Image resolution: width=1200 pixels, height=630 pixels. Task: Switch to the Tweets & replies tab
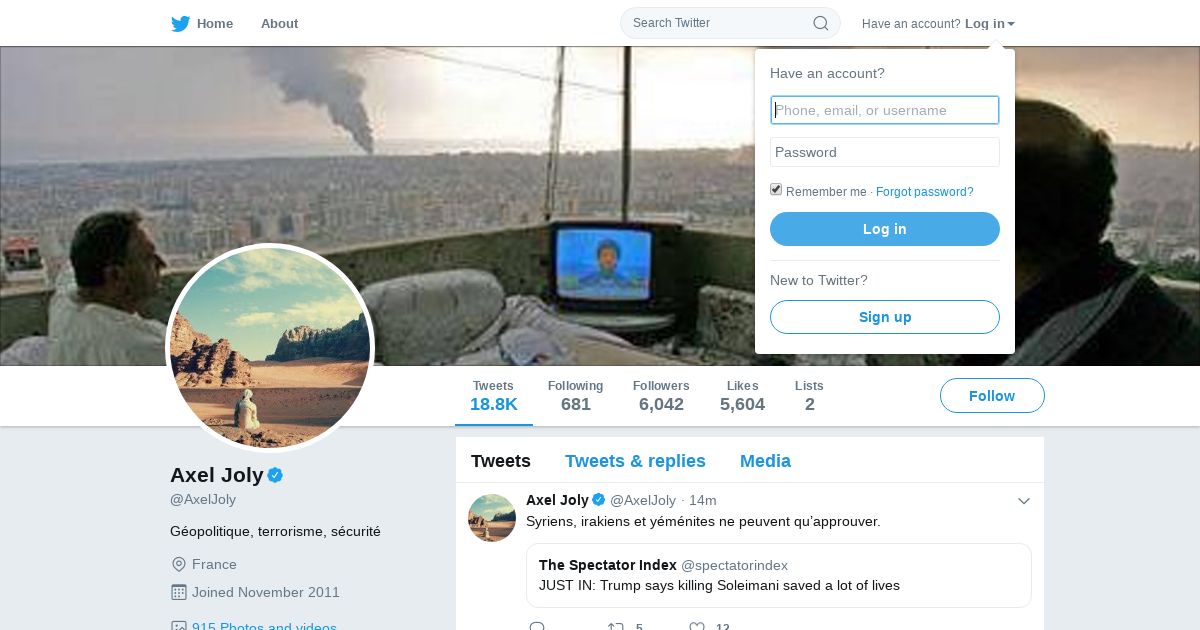click(635, 461)
